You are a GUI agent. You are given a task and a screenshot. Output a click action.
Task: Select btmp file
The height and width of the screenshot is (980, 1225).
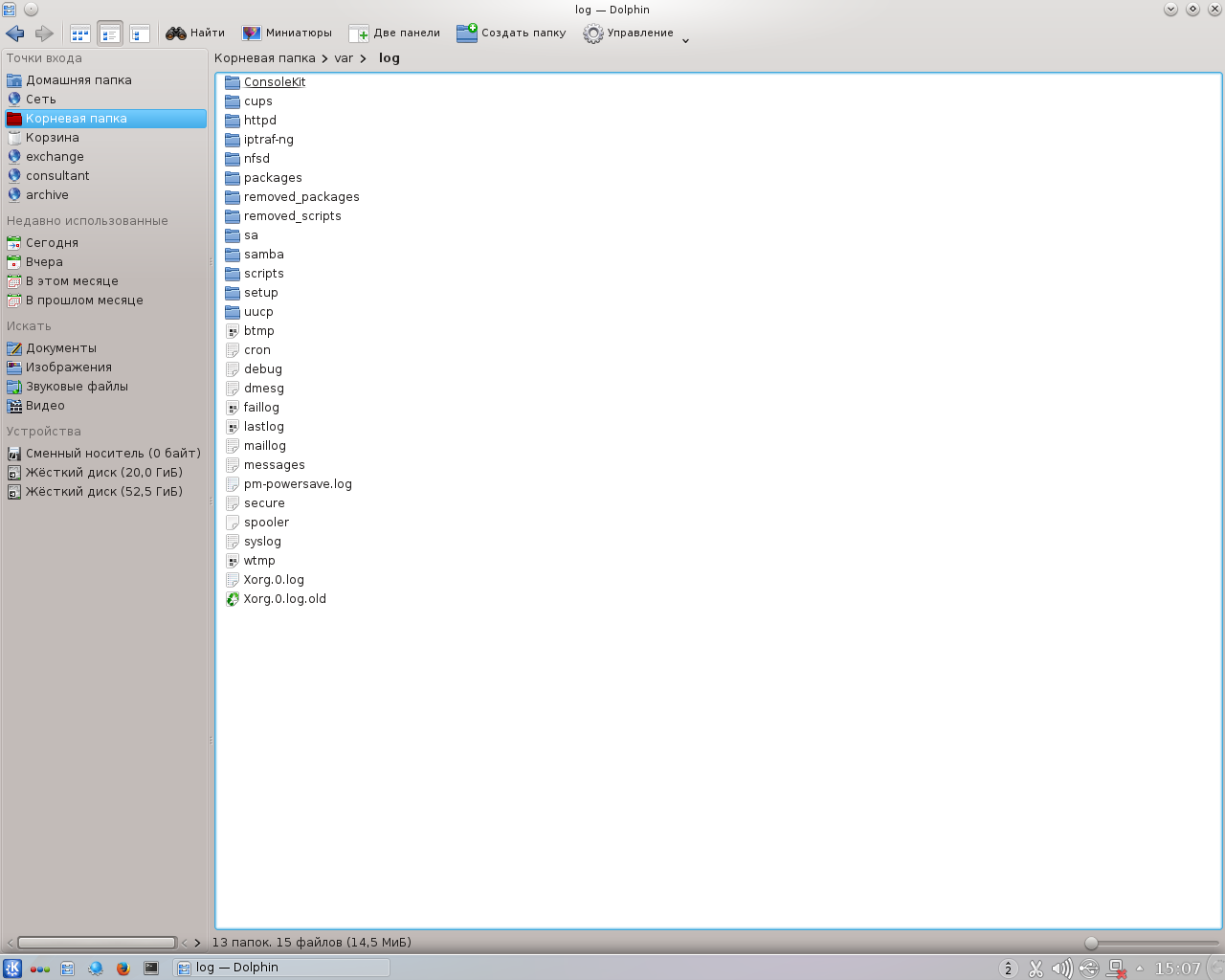click(250, 331)
